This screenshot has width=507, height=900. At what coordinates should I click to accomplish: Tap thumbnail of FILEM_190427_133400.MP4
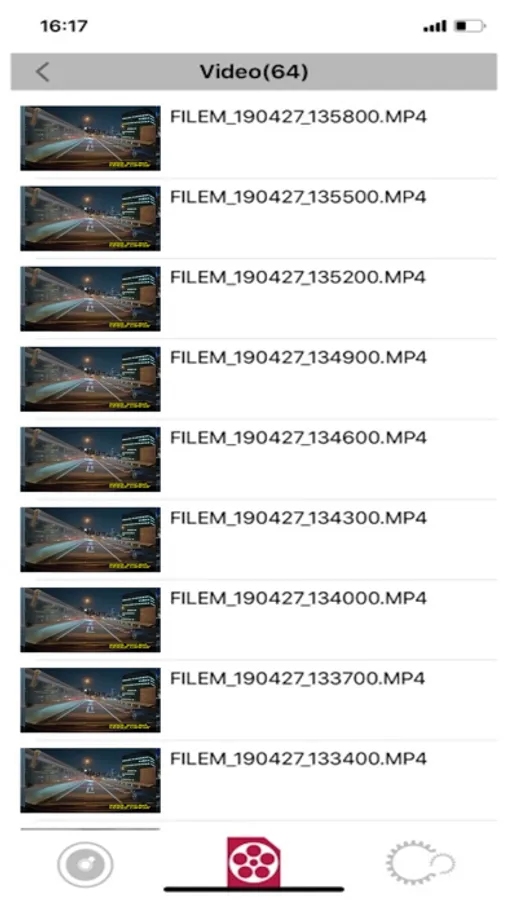pos(90,781)
